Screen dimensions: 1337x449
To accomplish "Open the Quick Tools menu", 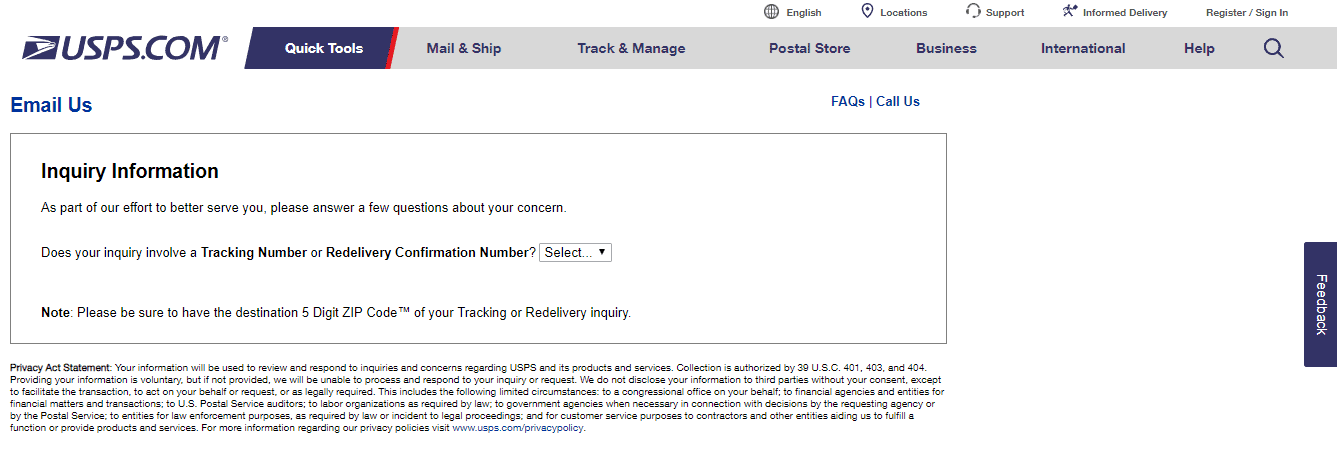I will (x=324, y=48).
